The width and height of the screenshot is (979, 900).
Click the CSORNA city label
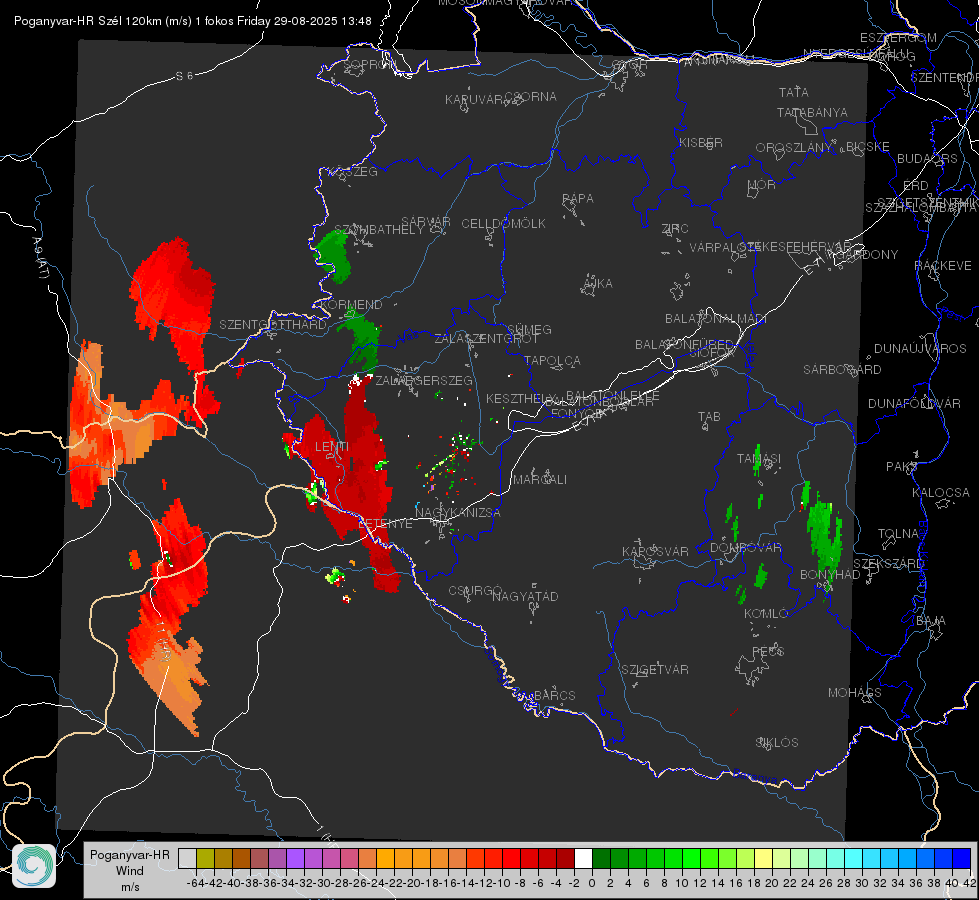click(531, 97)
